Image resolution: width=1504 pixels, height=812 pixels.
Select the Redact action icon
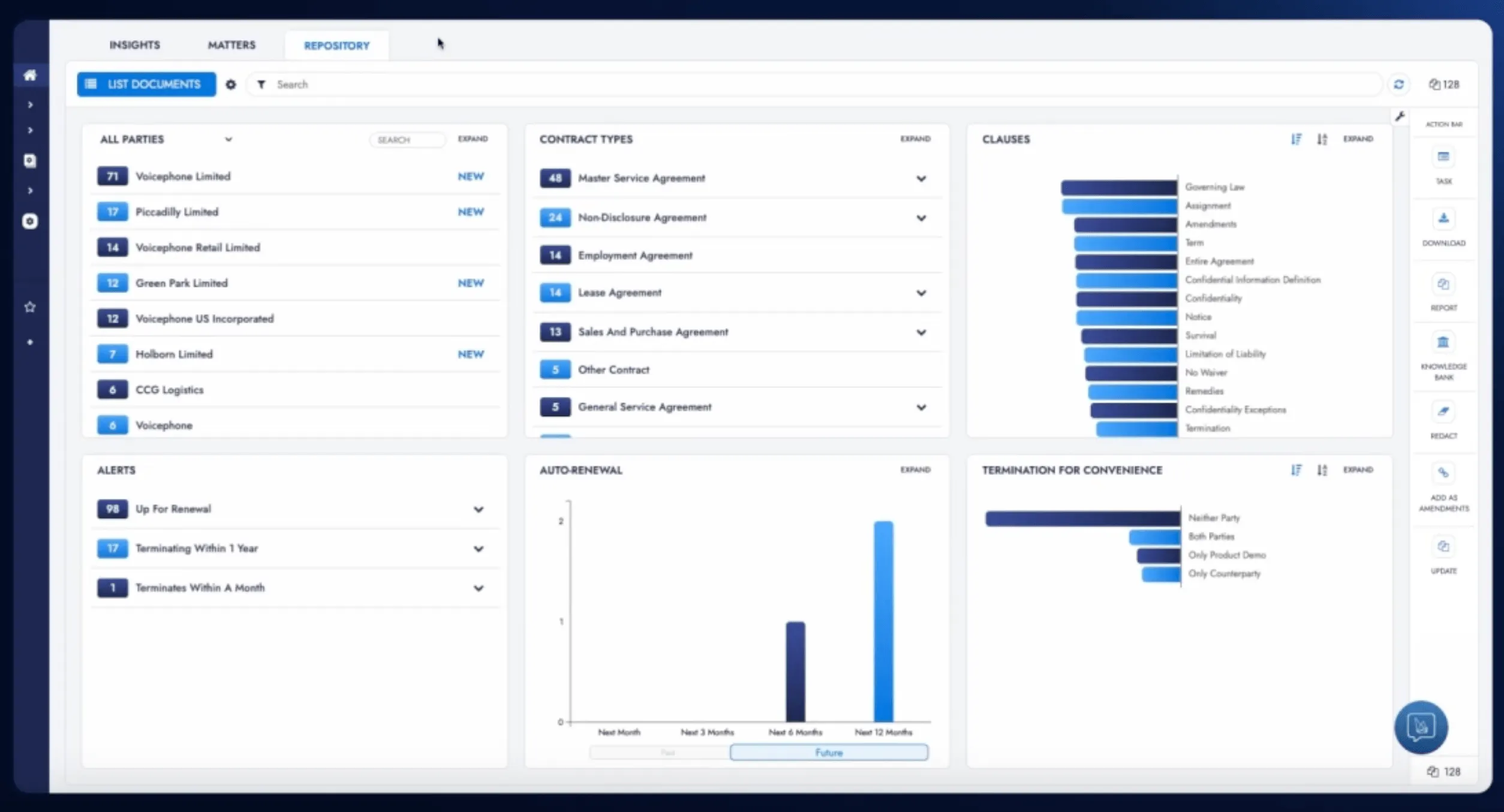point(1443,411)
